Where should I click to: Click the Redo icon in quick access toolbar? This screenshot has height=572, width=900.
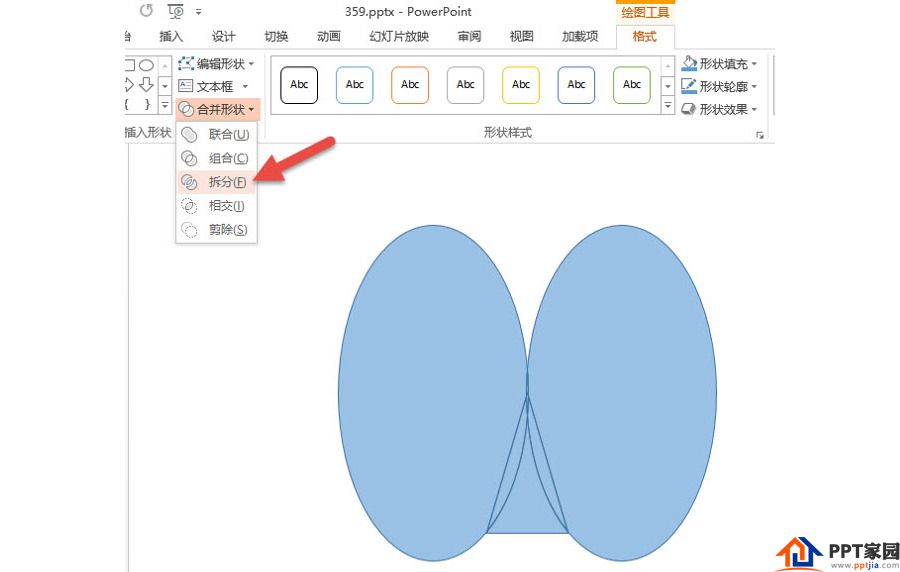pyautogui.click(x=146, y=10)
